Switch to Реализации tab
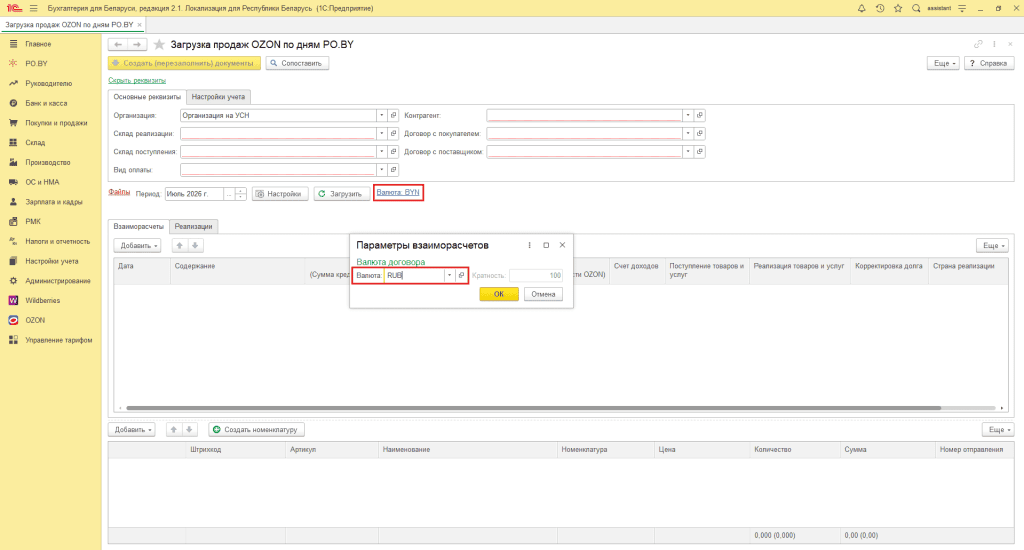Viewport: 1024px width, 550px height. 193,227
